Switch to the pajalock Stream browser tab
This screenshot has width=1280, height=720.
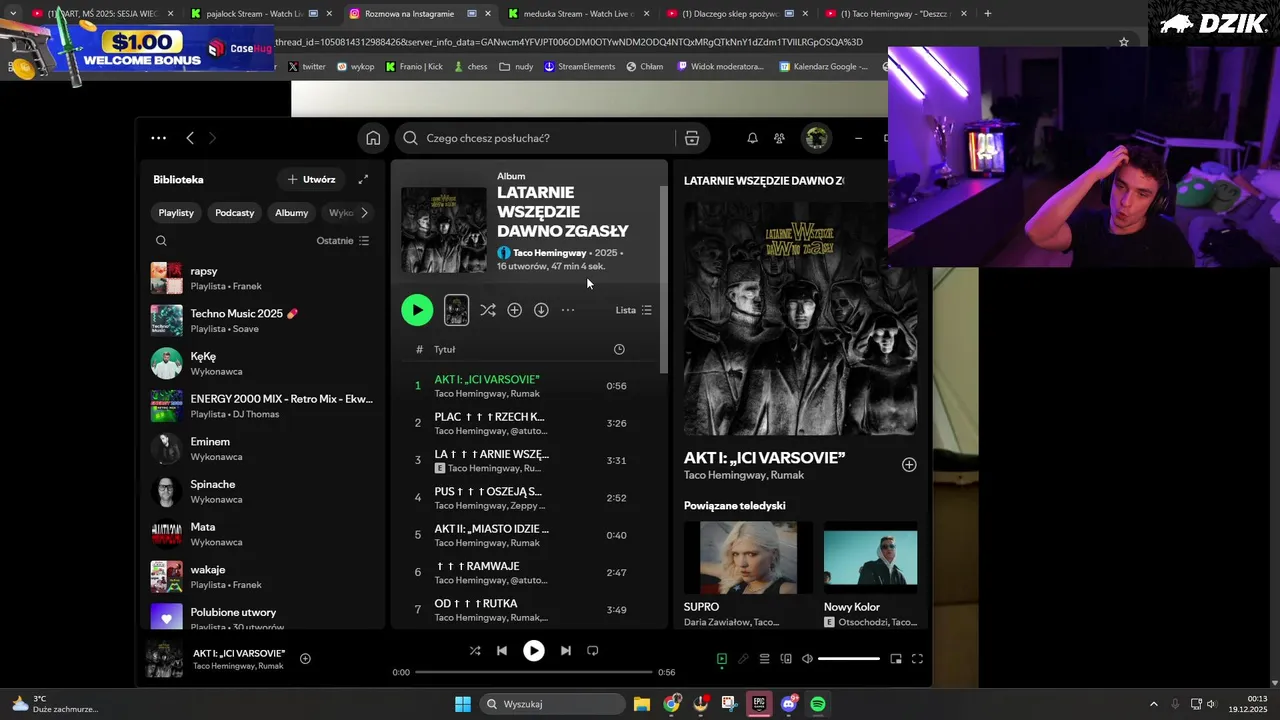pyautogui.click(x=256, y=14)
